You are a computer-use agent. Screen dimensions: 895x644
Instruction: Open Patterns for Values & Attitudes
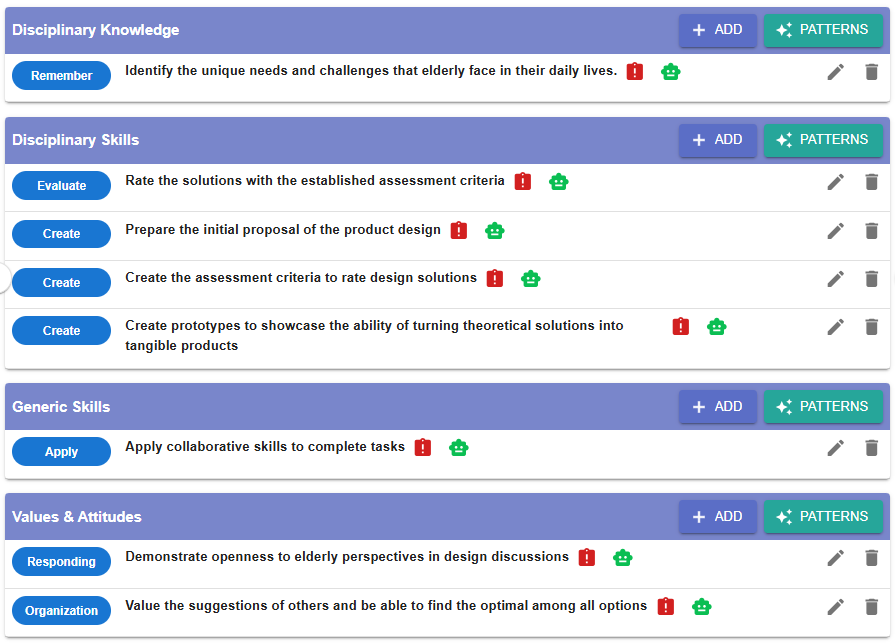coord(823,517)
